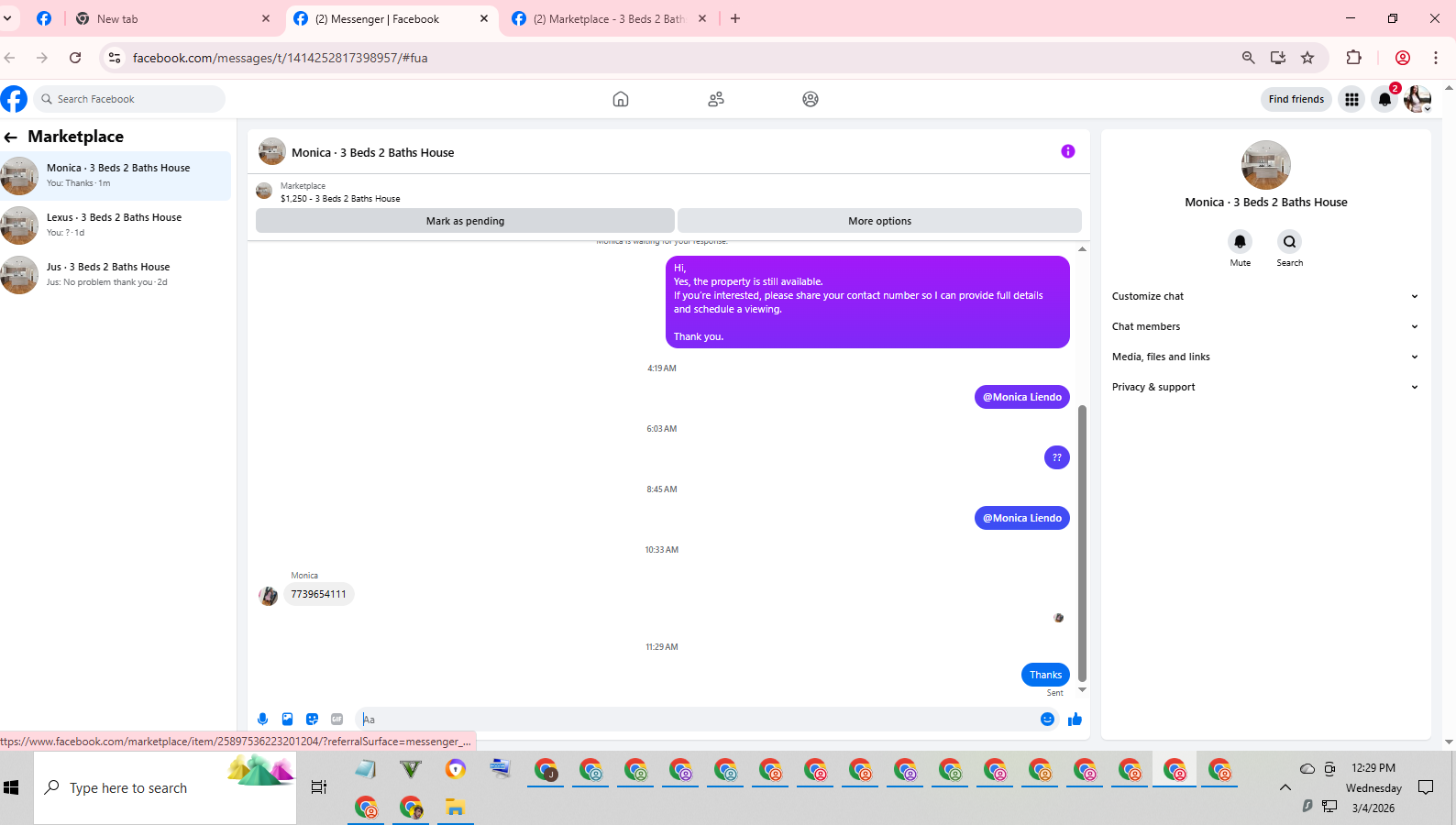Send a voice clip with microphone icon
Image resolution: width=1456 pixels, height=825 pixels.
[x=263, y=720]
